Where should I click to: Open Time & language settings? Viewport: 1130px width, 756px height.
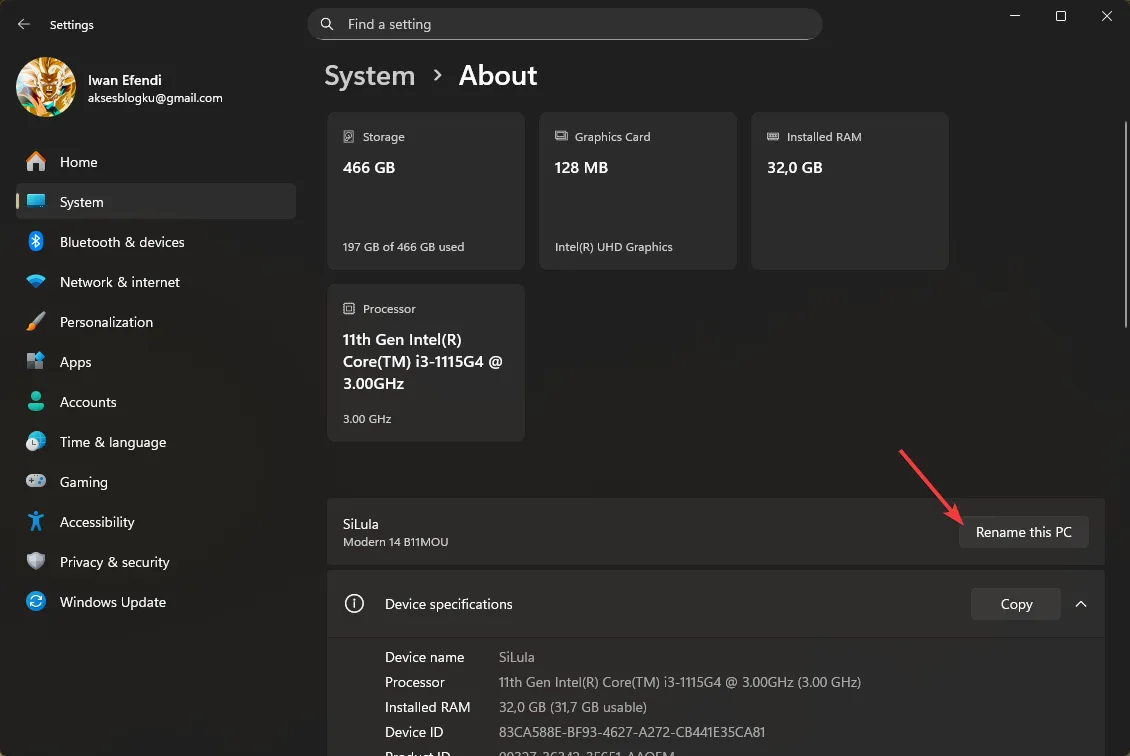(113, 441)
